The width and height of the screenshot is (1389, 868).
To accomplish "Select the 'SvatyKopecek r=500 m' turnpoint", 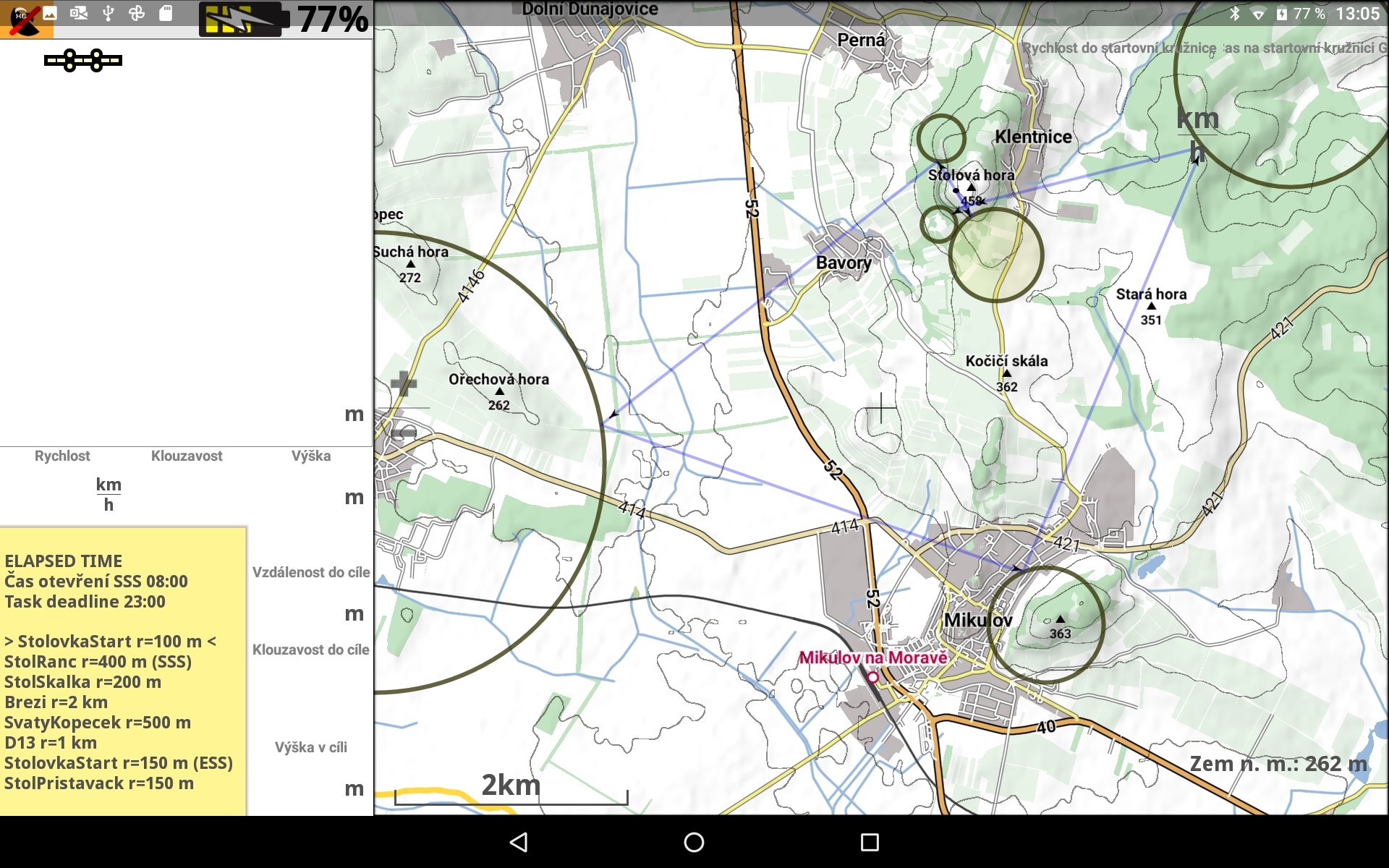I will pyautogui.click(x=98, y=723).
